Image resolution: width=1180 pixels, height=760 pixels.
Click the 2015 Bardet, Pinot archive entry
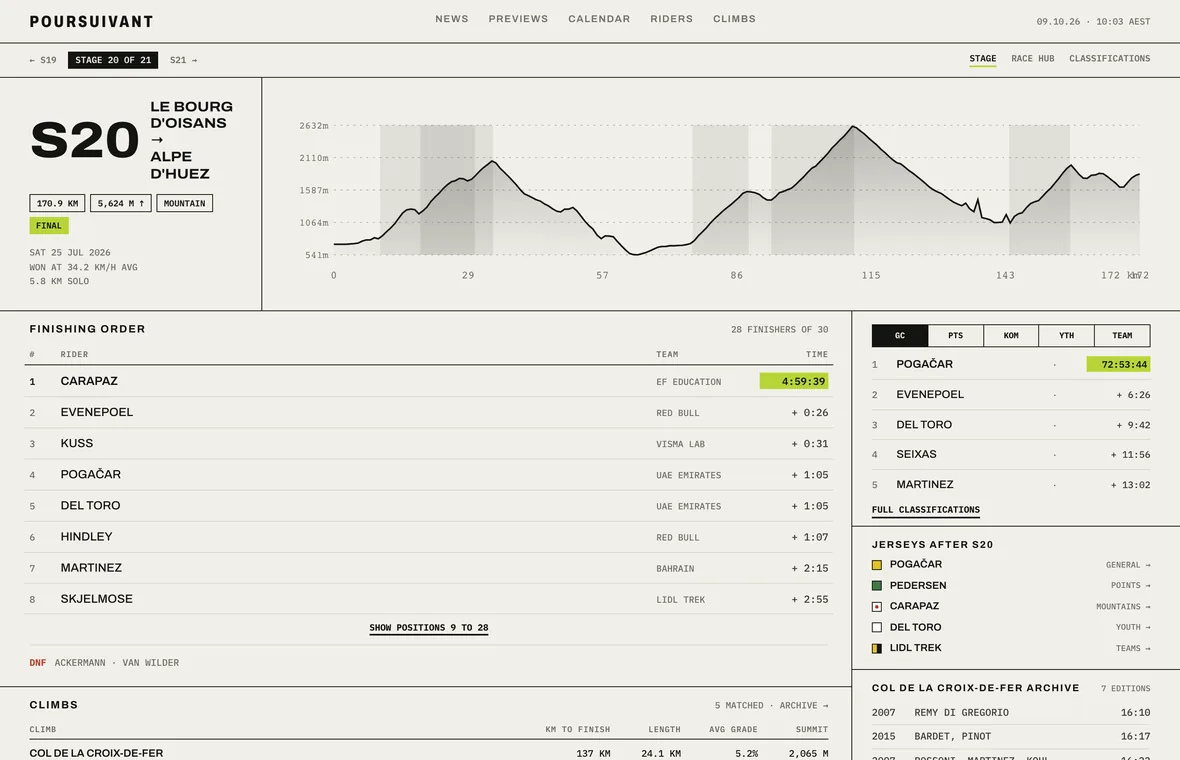(1011, 737)
